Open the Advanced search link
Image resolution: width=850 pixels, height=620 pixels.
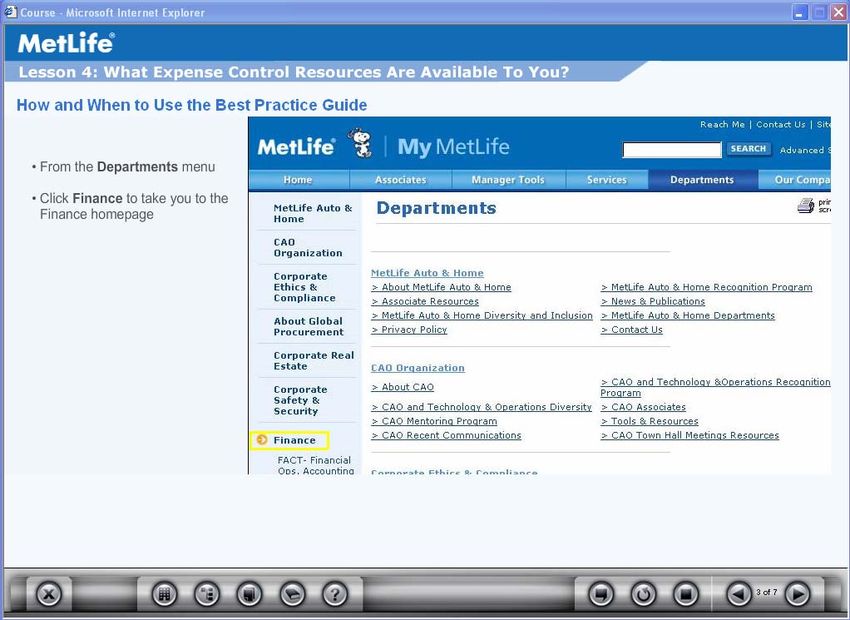(805, 150)
